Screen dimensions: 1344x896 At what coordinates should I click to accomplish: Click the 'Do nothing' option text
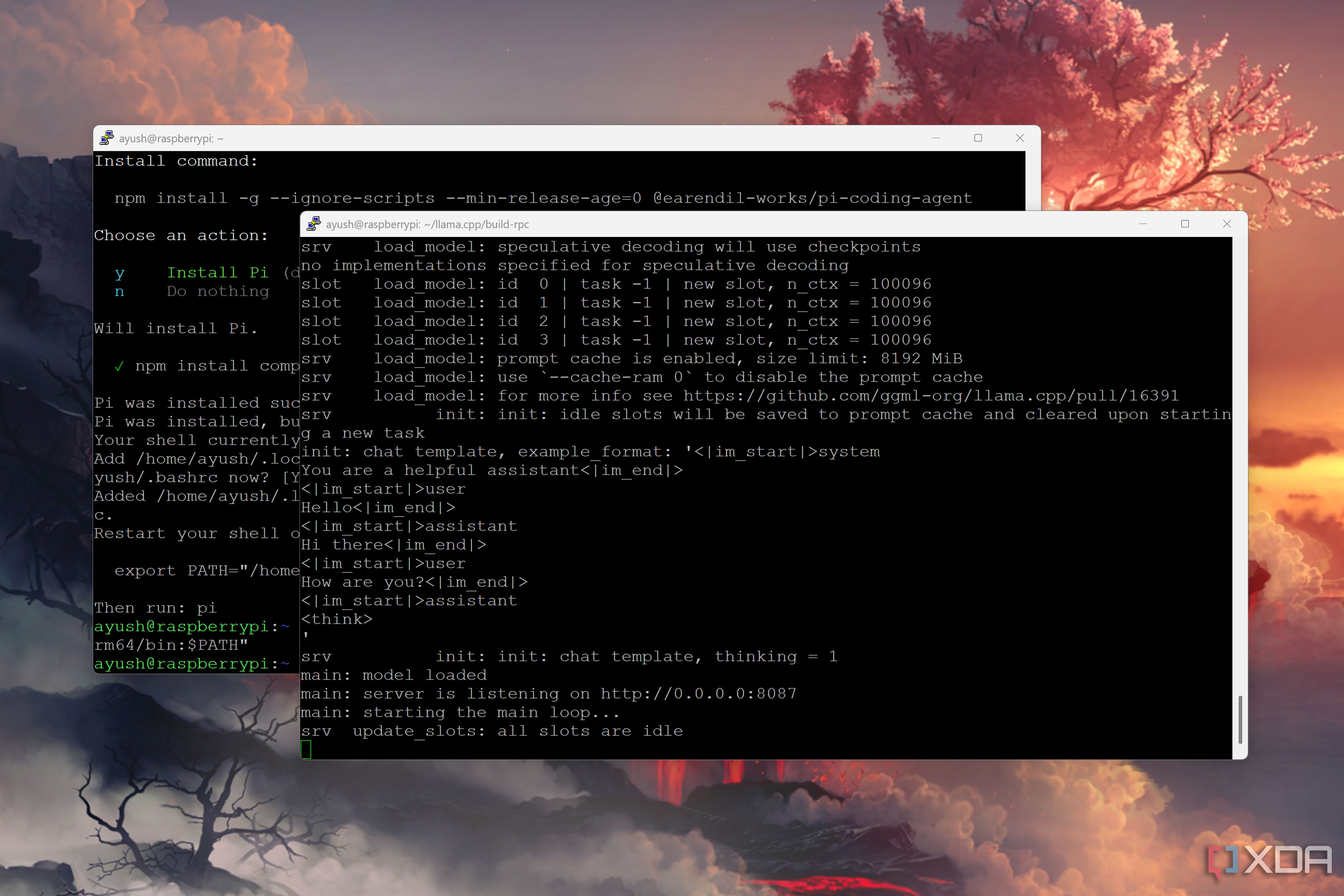click(x=218, y=292)
